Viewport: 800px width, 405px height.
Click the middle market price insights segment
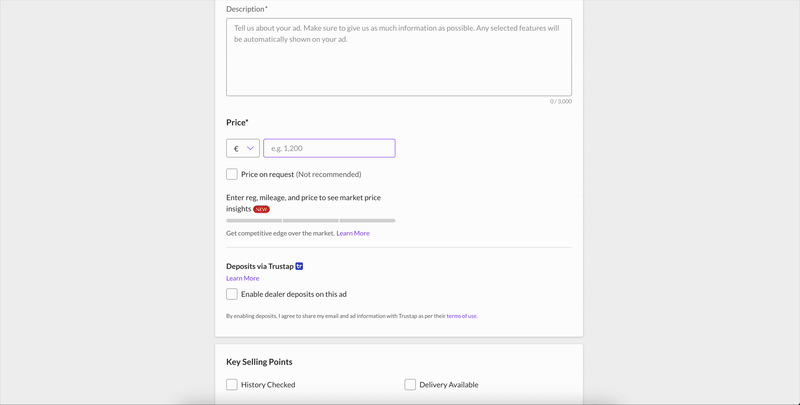pyautogui.click(x=311, y=220)
